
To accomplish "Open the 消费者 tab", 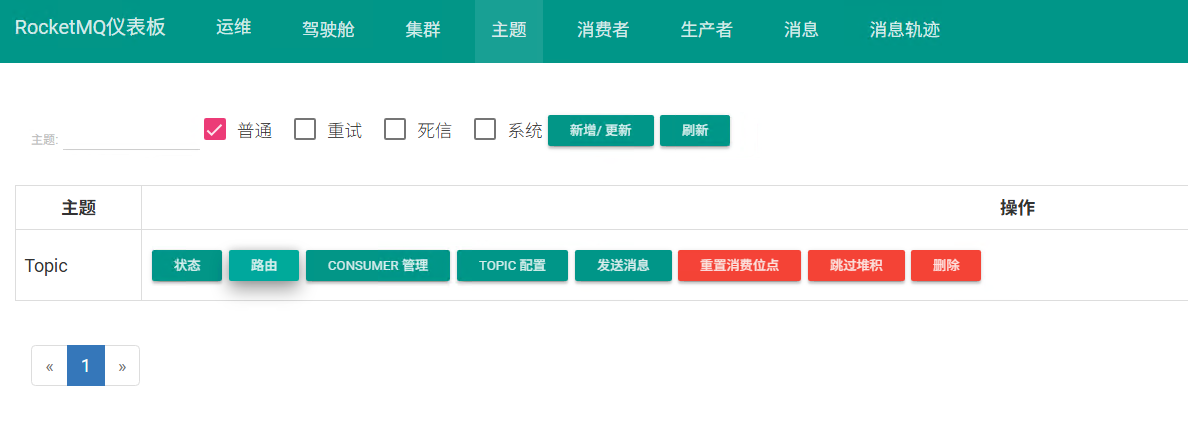I will (x=602, y=30).
